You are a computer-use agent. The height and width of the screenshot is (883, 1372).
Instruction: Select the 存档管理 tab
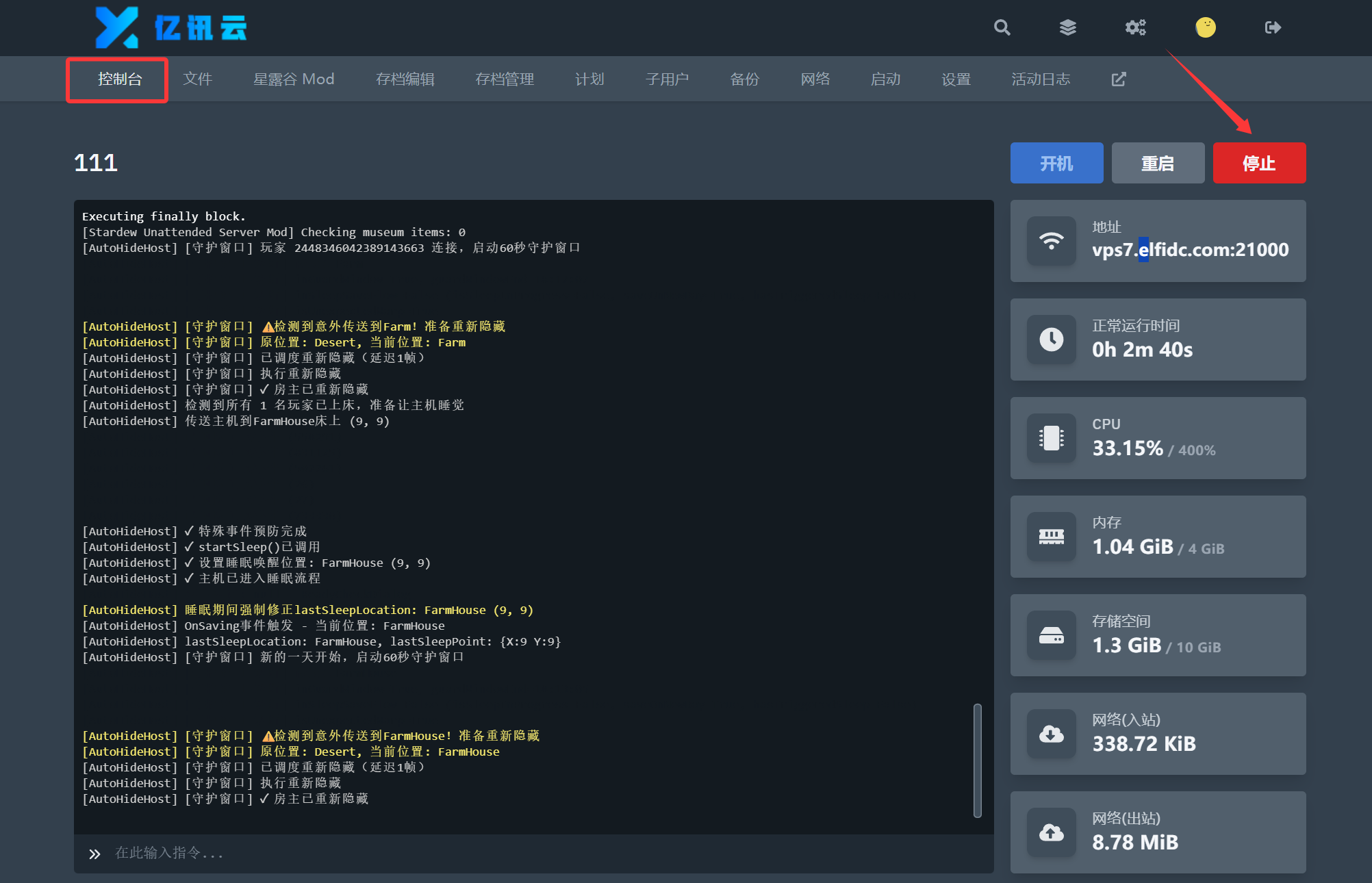tap(505, 79)
